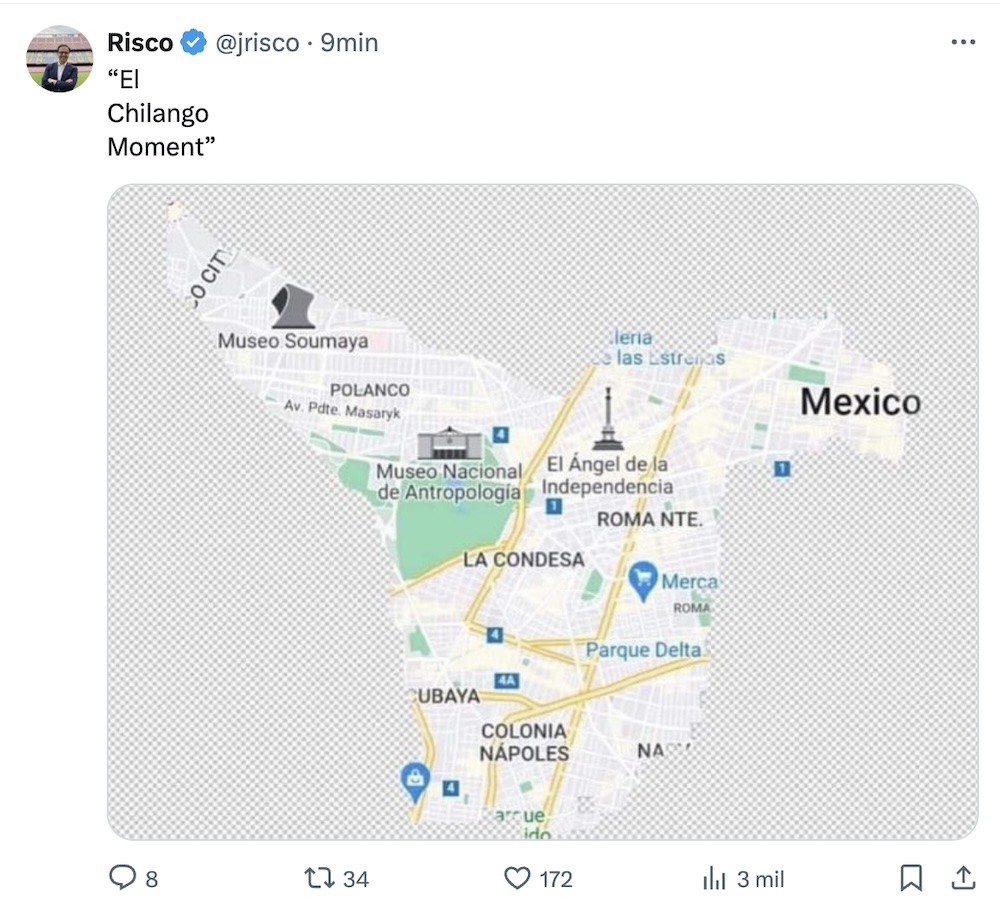This screenshot has height=909, width=1000.
Task: Click the Parque Delta map label
Action: coord(643,650)
